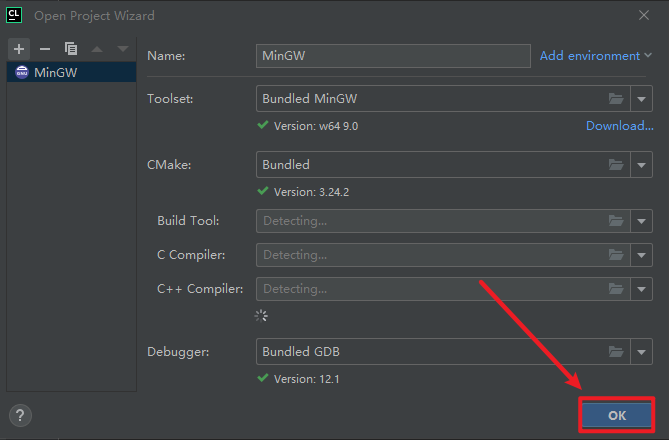Click Download... link for toolset
669x440 pixels.
[x=620, y=125]
